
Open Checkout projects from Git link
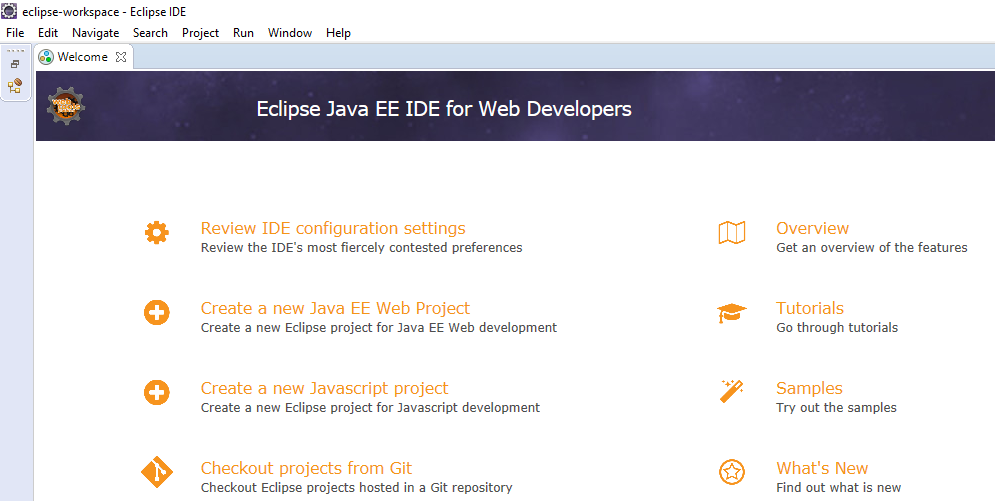306,468
